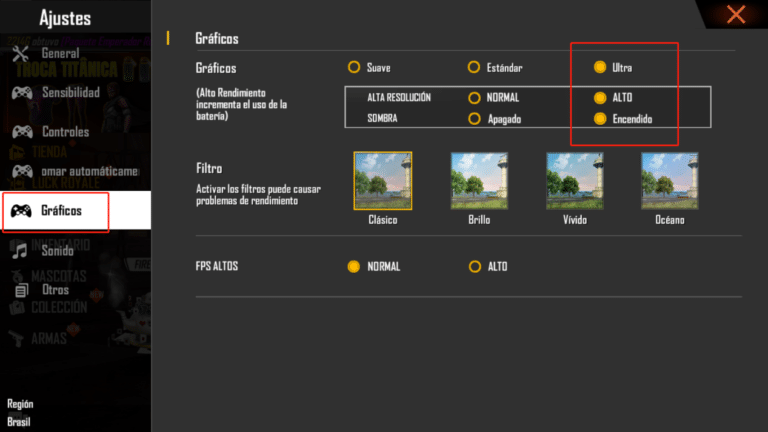Select Ultra graphics quality
Image resolution: width=768 pixels, height=432 pixels.
[x=599, y=68]
